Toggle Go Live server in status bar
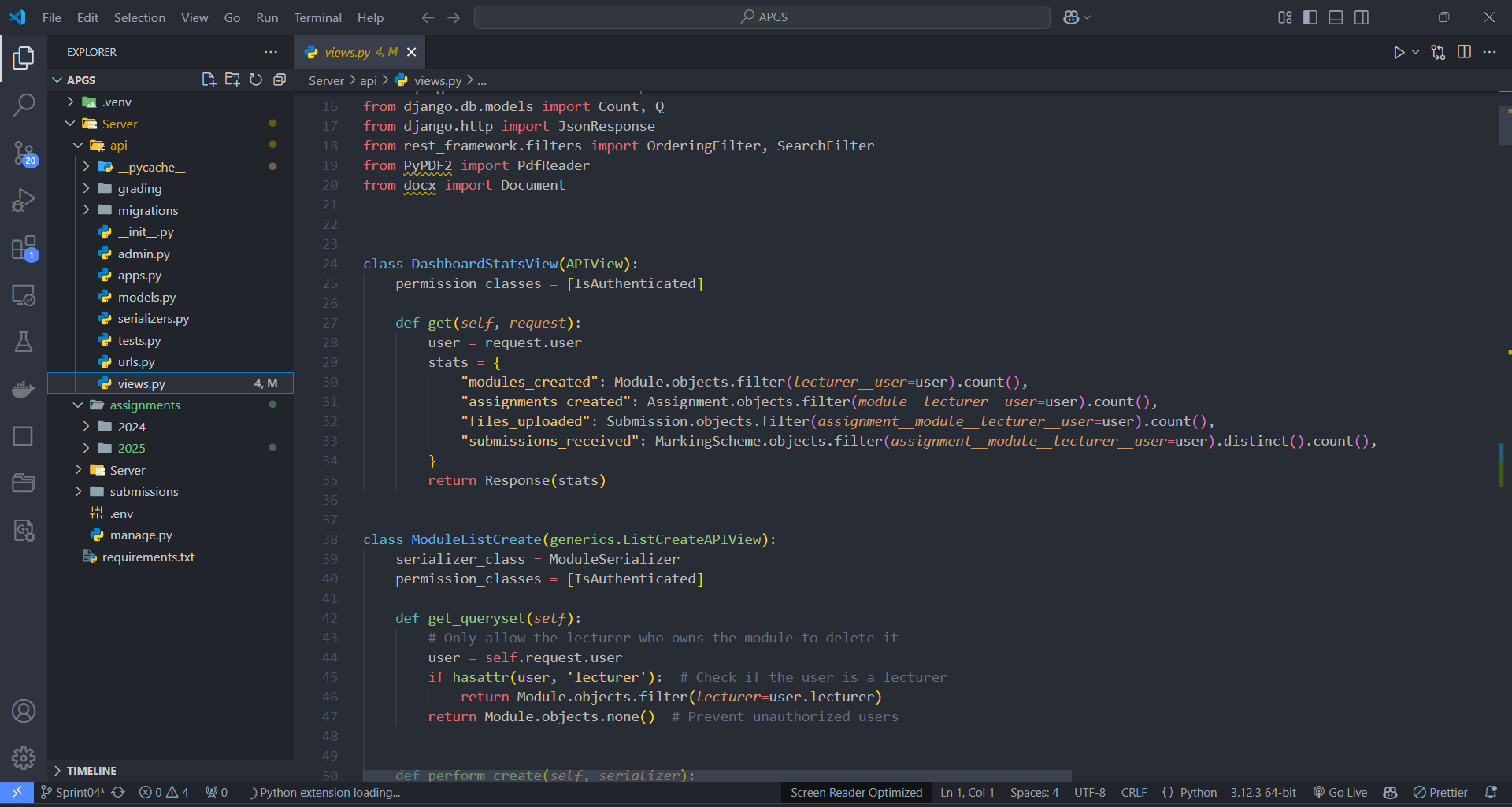Screen dimensions: 1512x807 click(1340, 792)
